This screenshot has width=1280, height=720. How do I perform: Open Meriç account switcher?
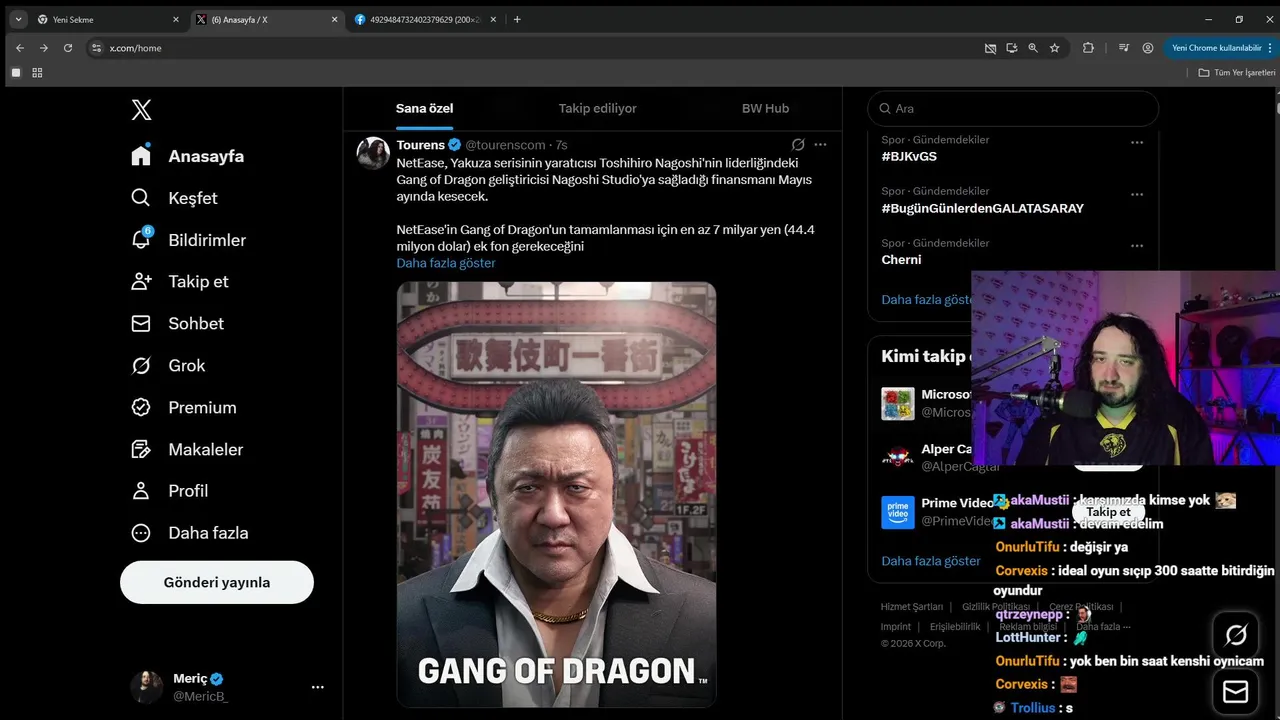[x=230, y=687]
